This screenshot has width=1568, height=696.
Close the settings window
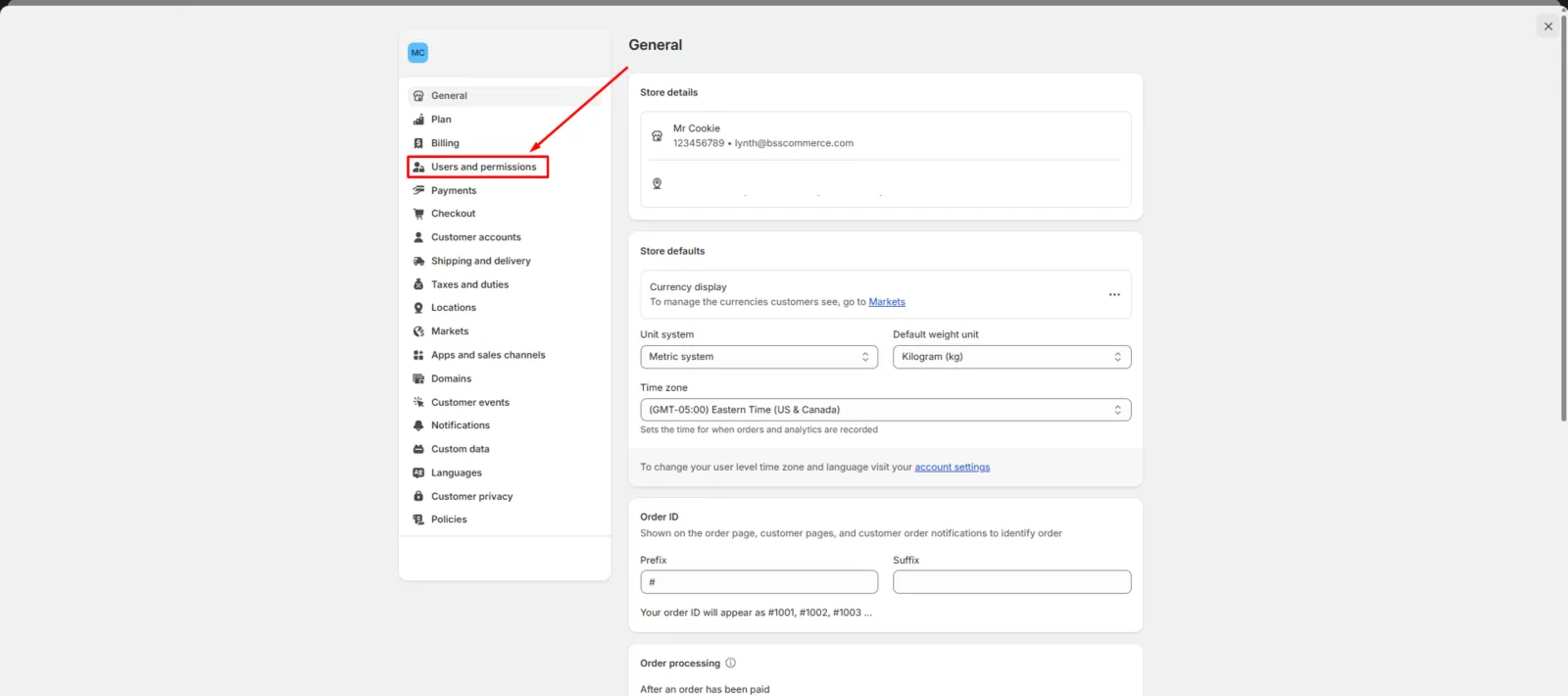coord(1548,26)
